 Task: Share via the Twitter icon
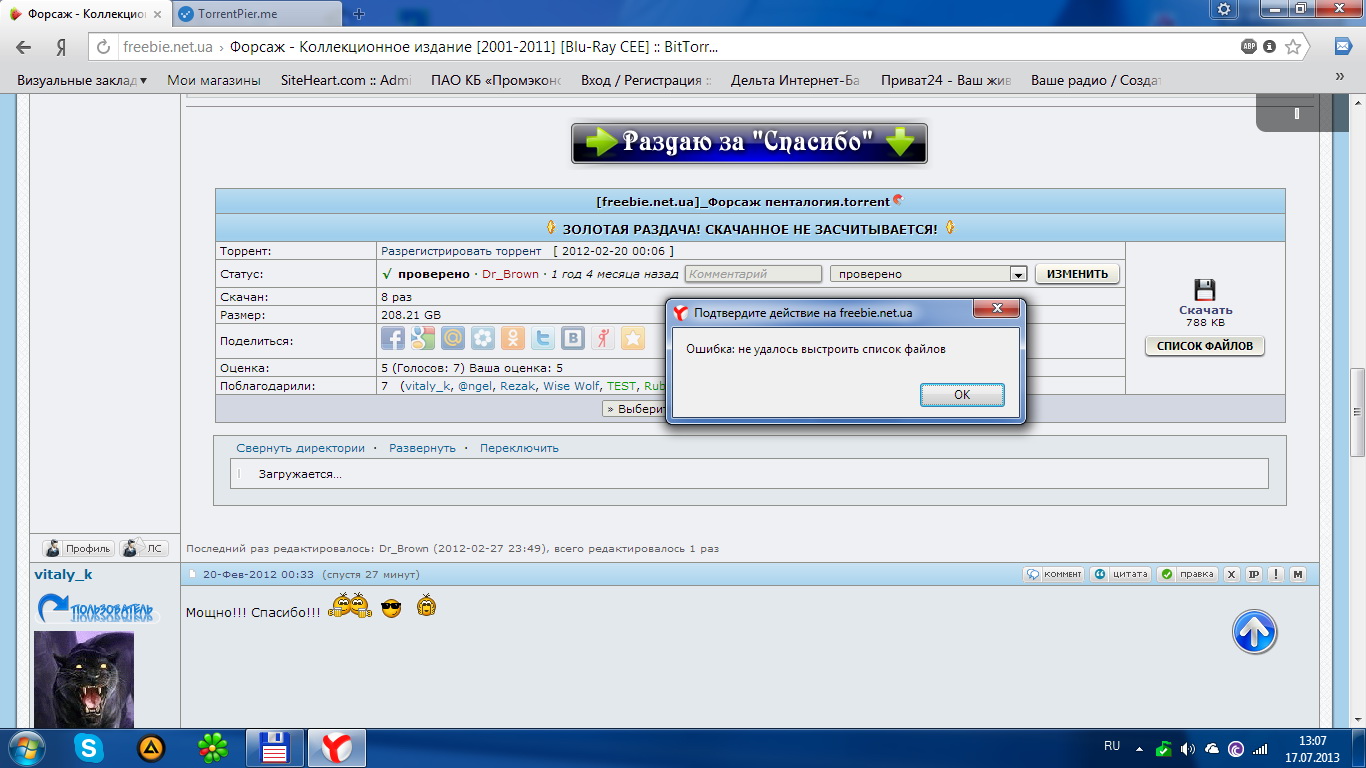click(543, 339)
